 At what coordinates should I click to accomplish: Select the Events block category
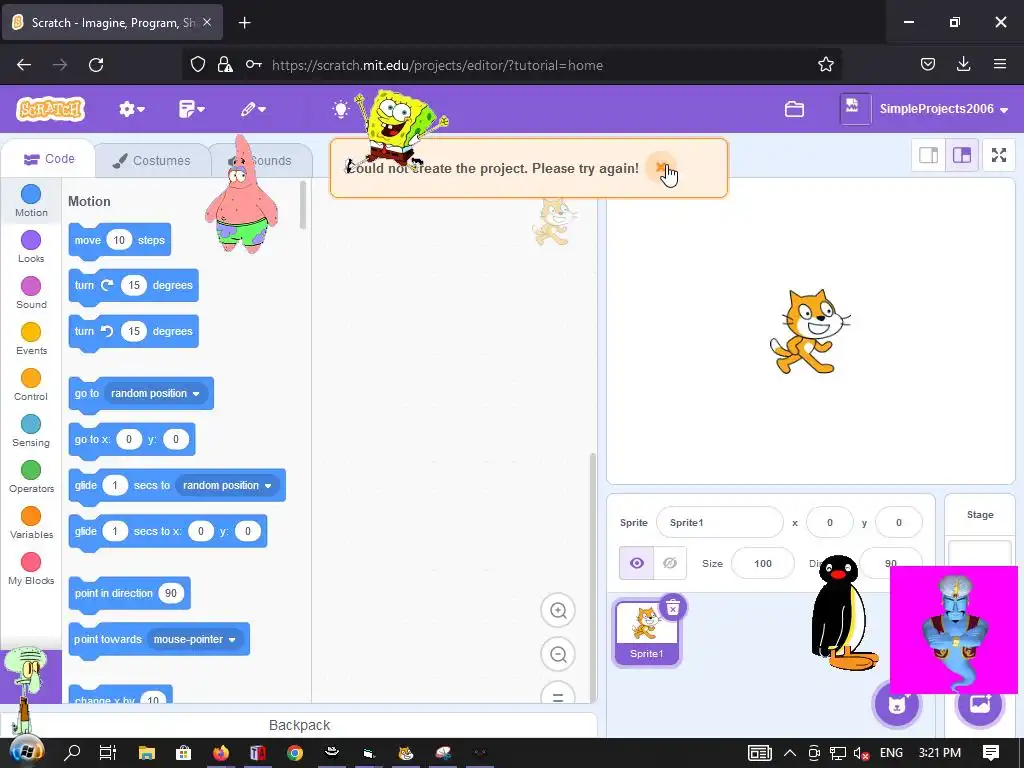point(31,339)
